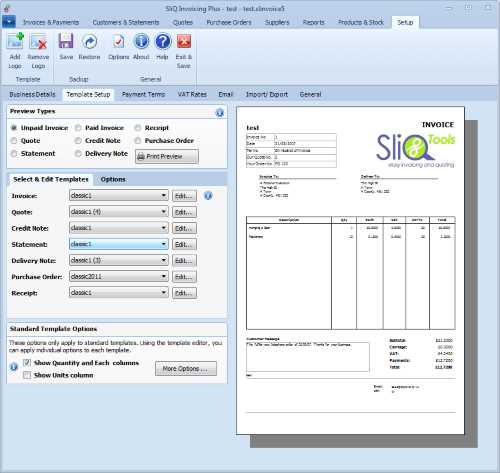Click the Exit & Save icon

click(x=184, y=41)
